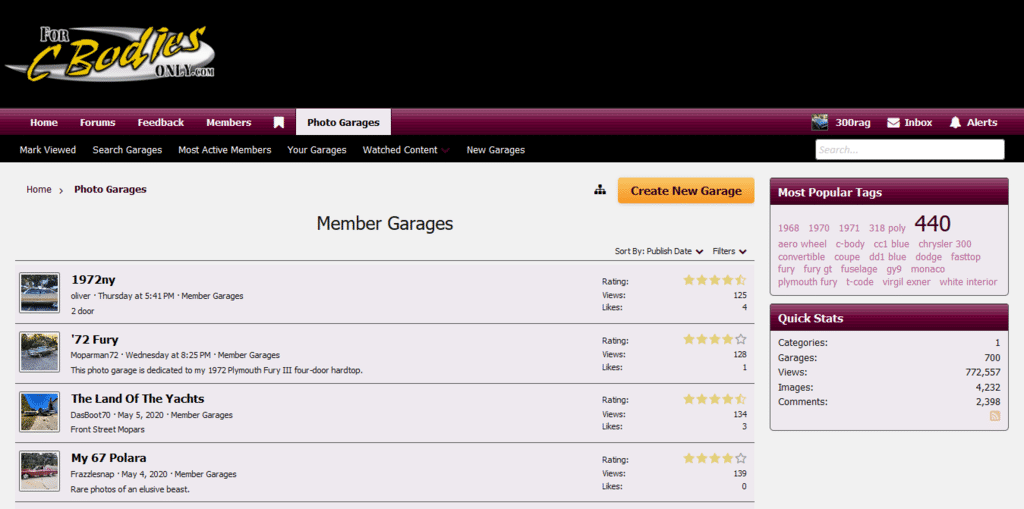Open the '72 Fury garage title
This screenshot has height=509, width=1024.
[95, 339]
